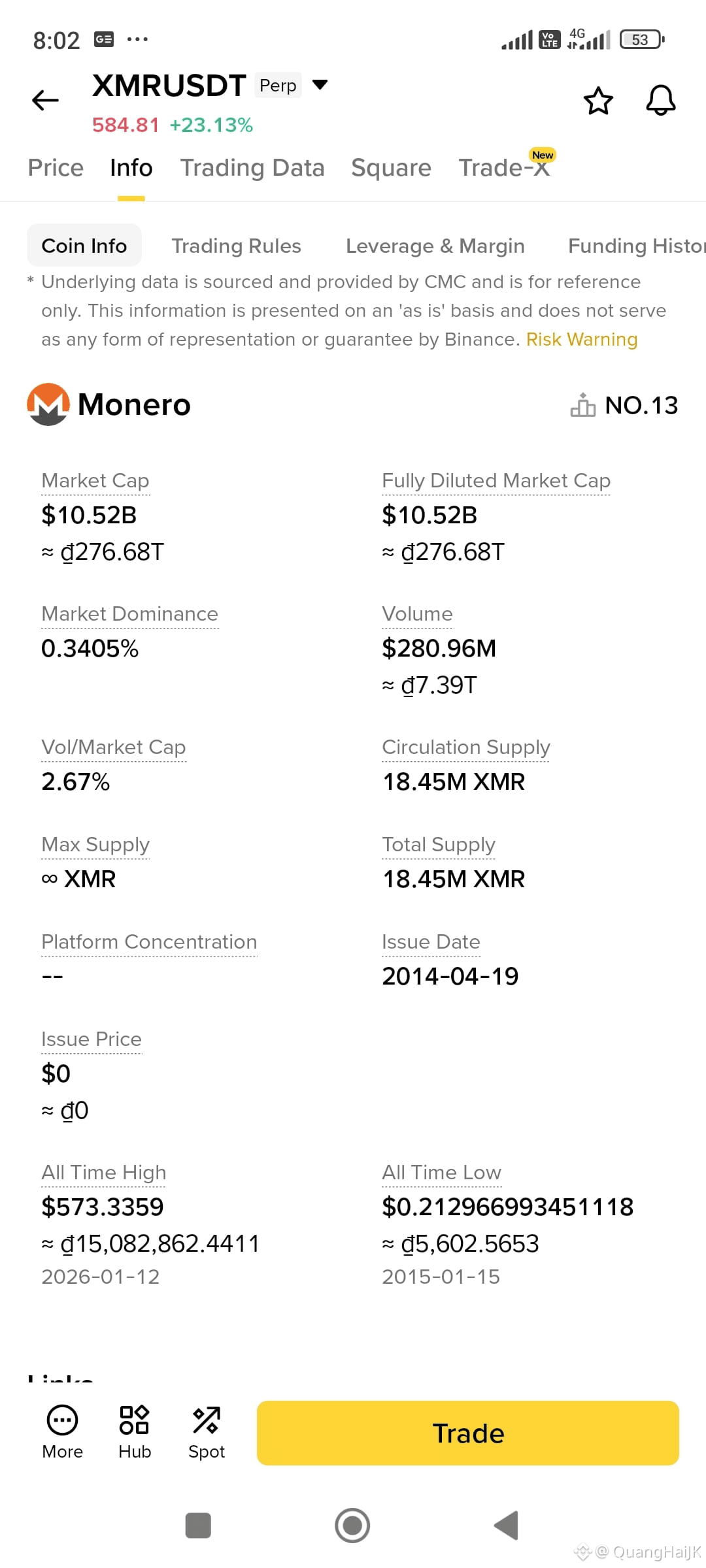The height and width of the screenshot is (1568, 706).
Task: Open the Perp contract type selector
Action: [x=278, y=85]
